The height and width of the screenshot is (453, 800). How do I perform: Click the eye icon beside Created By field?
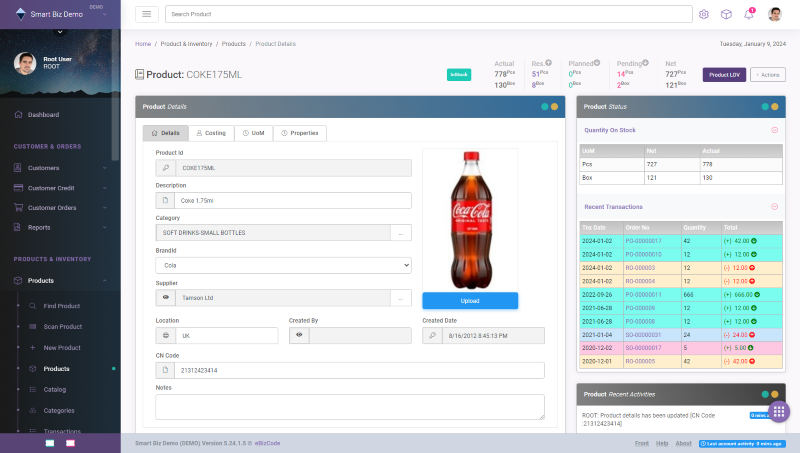point(299,335)
